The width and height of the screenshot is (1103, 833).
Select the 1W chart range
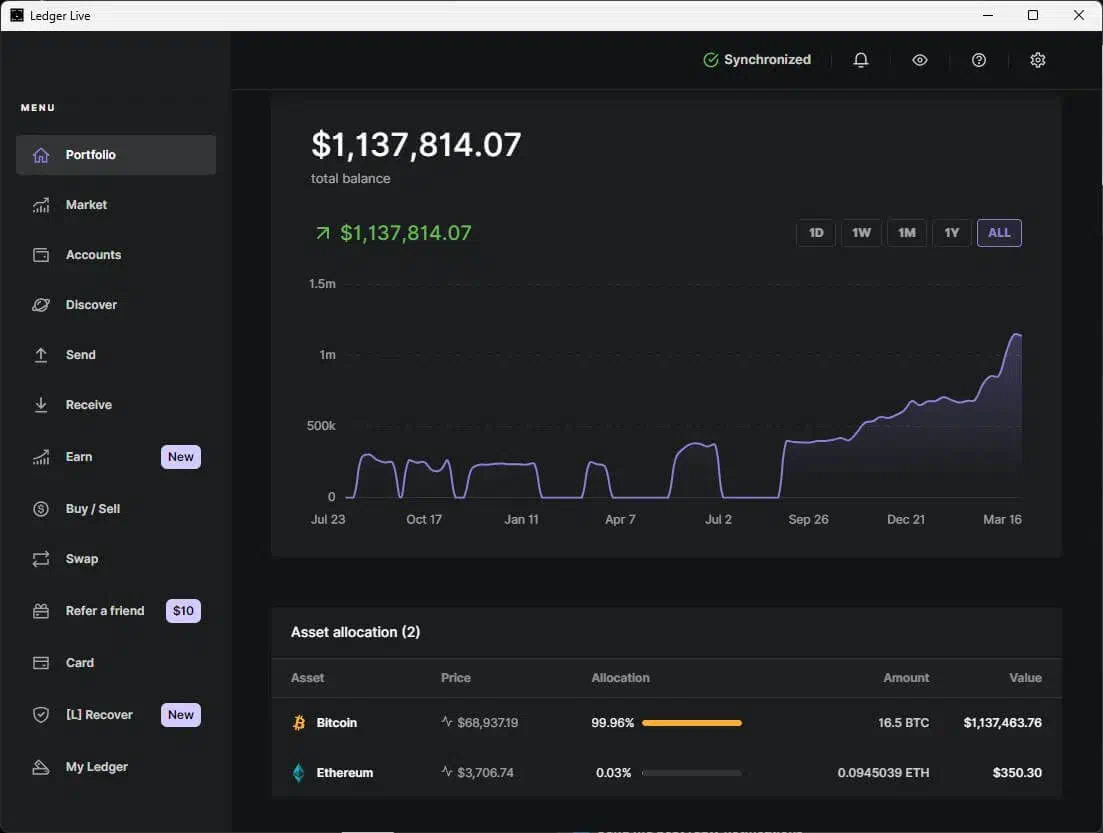click(x=861, y=233)
